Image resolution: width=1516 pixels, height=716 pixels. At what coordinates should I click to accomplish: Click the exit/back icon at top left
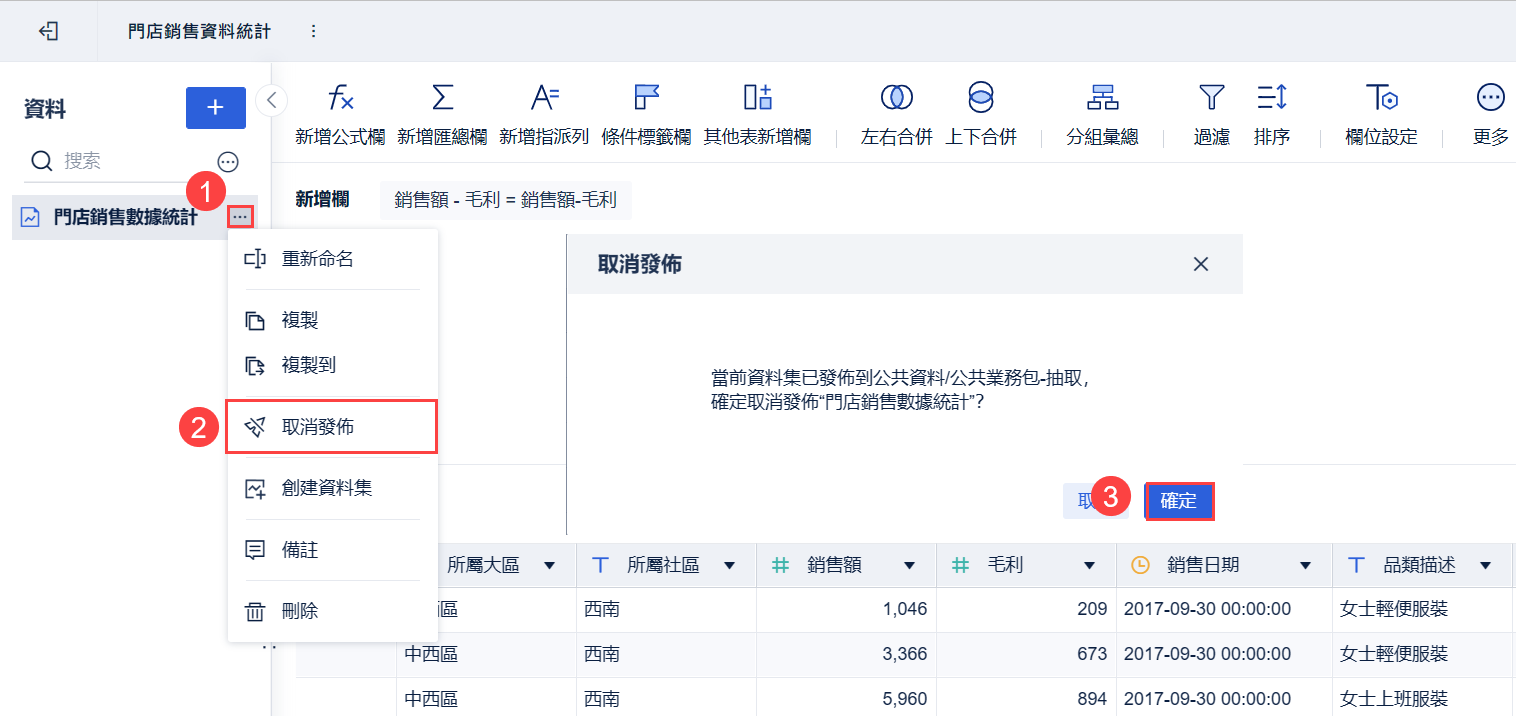coord(48,31)
